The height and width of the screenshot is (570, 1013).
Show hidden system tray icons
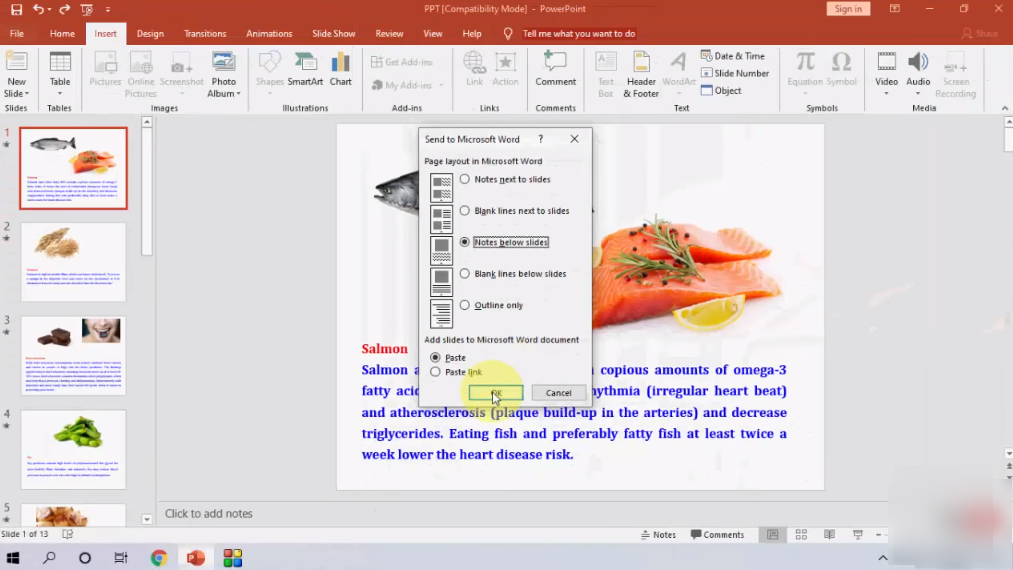[x=882, y=558]
